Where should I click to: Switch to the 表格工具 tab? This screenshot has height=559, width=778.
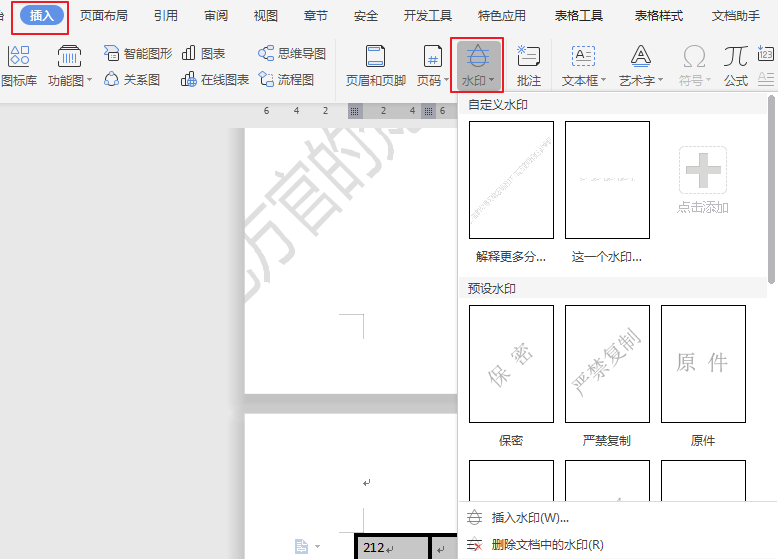pyautogui.click(x=579, y=16)
